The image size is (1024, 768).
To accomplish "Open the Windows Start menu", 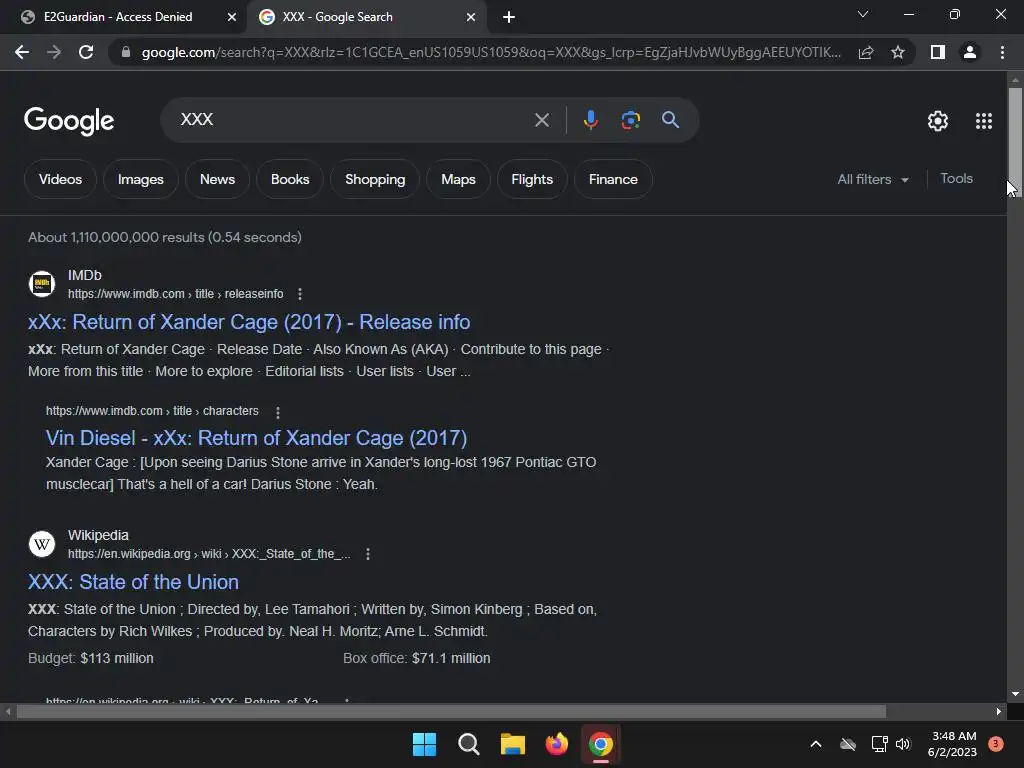I will 424,744.
